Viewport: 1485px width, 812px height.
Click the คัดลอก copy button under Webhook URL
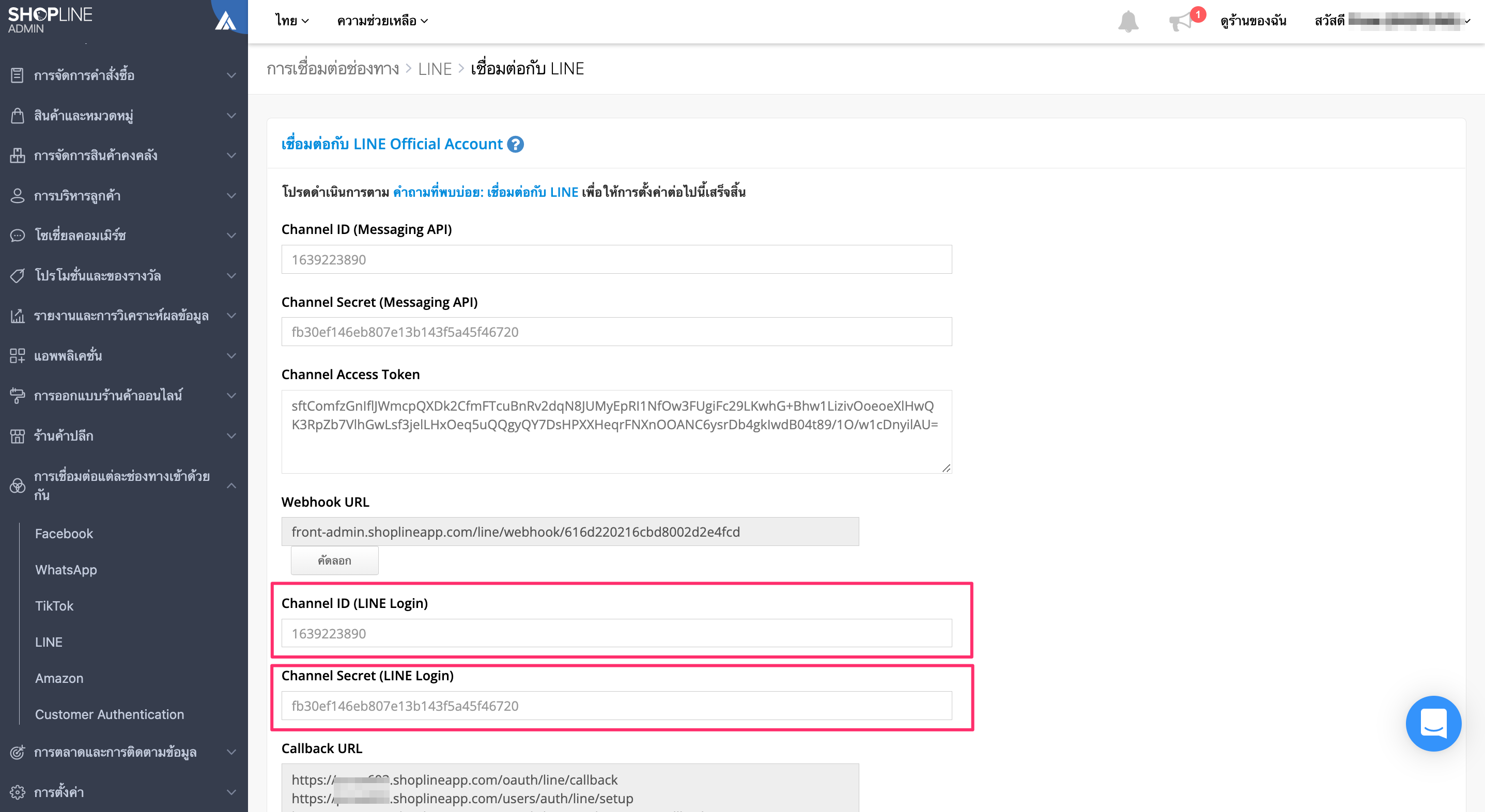tap(334, 561)
